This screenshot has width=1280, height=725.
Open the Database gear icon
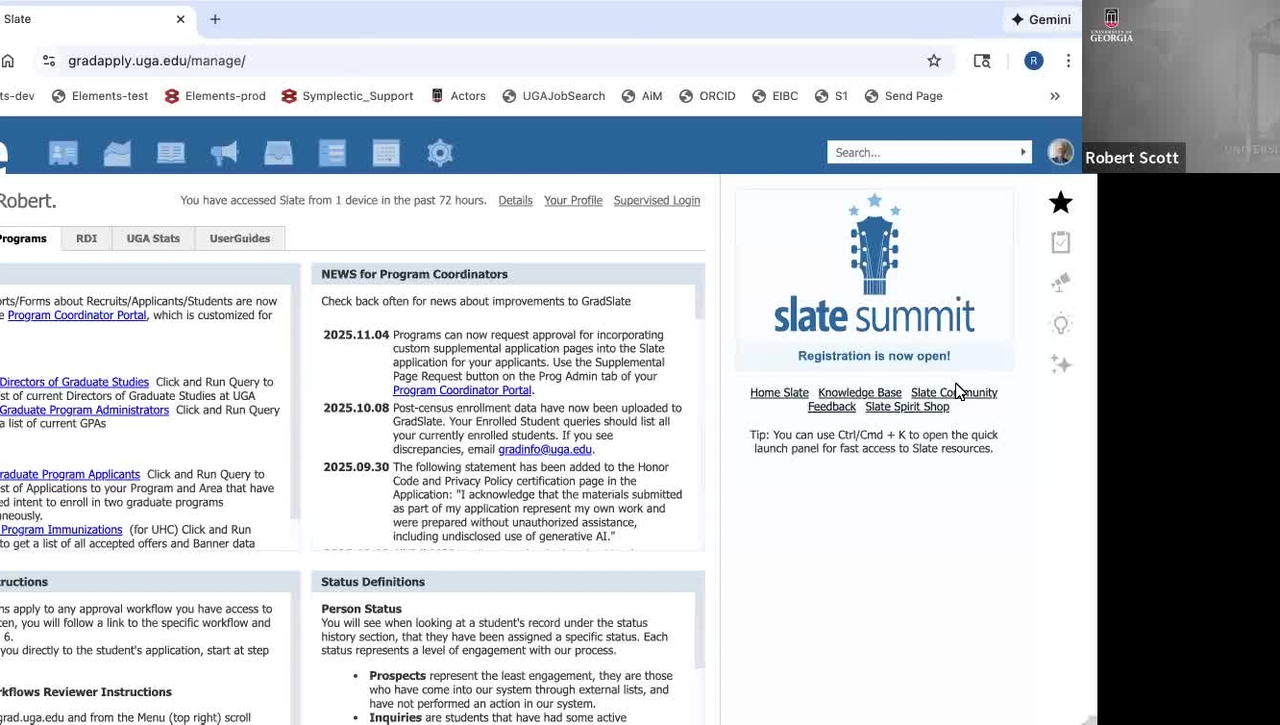tap(440, 153)
